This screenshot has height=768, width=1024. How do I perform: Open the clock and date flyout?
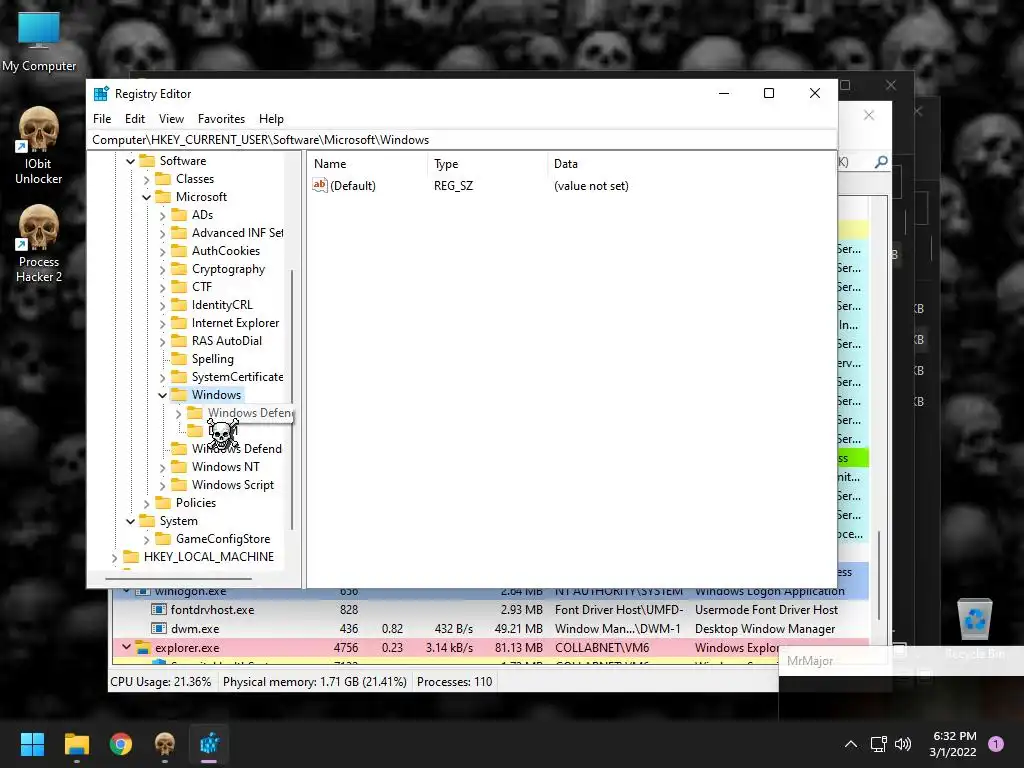953,744
